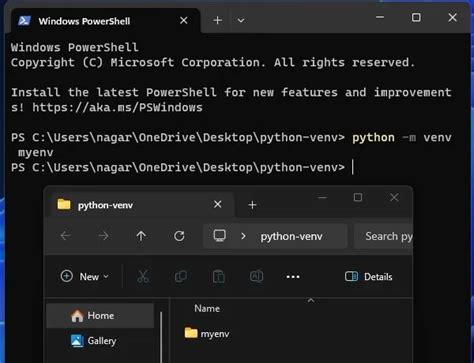Select the Windows PowerShell tab
Viewport: 474px width, 363px height.
tap(105, 21)
